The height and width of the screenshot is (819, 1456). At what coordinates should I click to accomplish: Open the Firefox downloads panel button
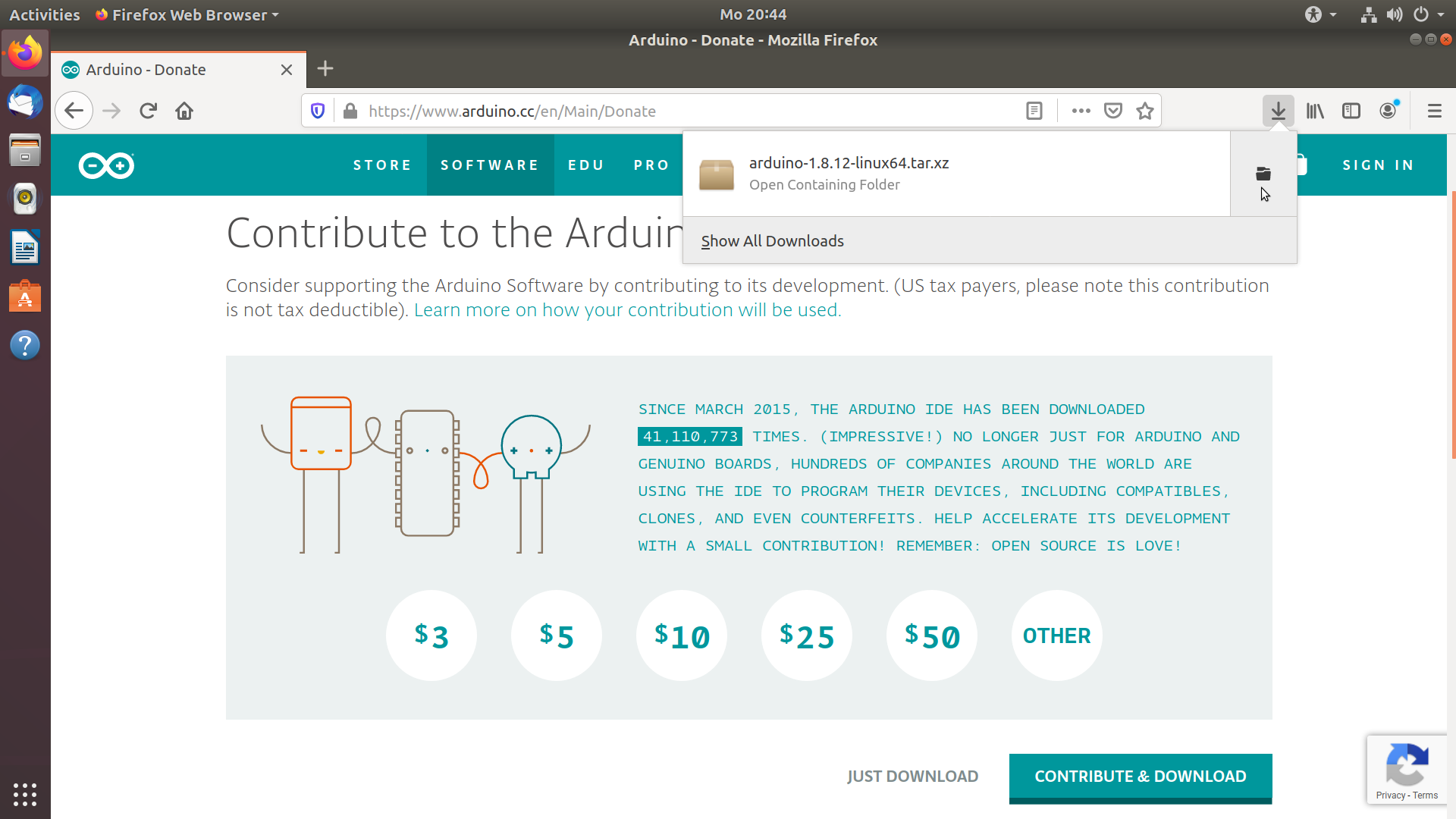(x=1278, y=111)
